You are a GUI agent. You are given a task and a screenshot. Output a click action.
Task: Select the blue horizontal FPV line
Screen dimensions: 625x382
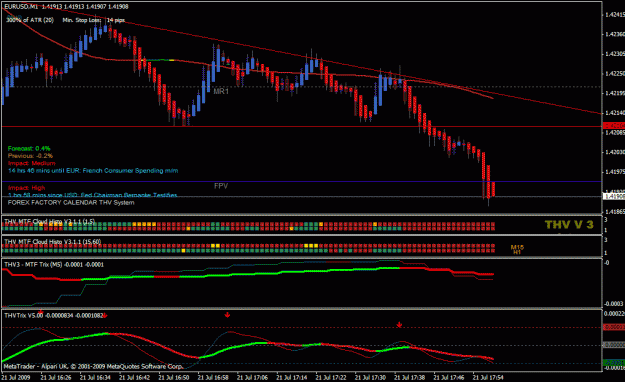pos(301,181)
